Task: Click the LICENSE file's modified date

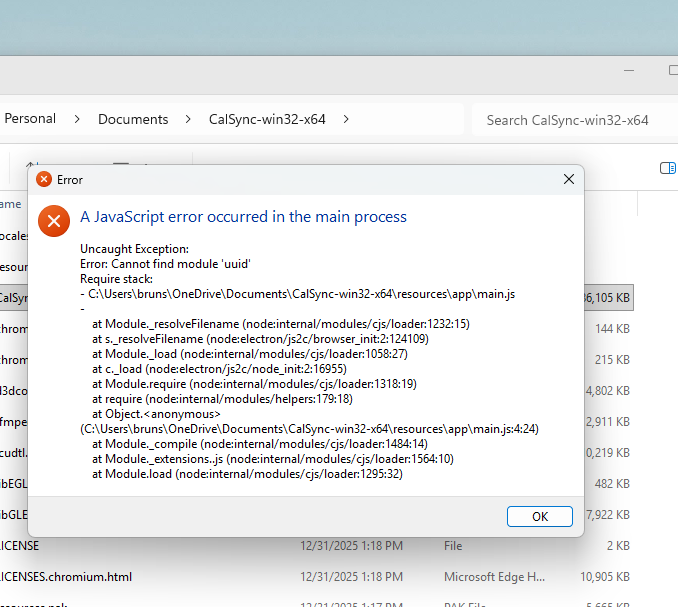Action: [351, 547]
